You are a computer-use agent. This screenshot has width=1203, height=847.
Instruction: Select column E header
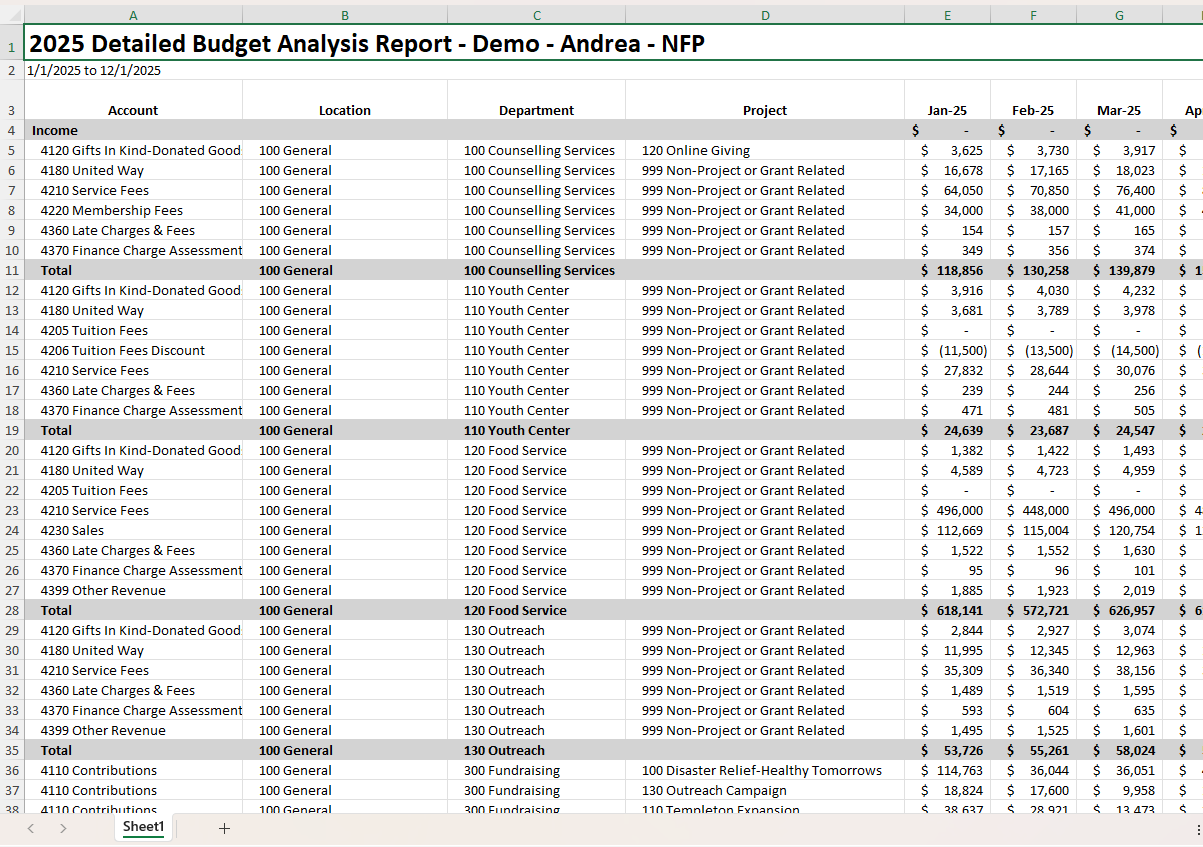tap(947, 15)
